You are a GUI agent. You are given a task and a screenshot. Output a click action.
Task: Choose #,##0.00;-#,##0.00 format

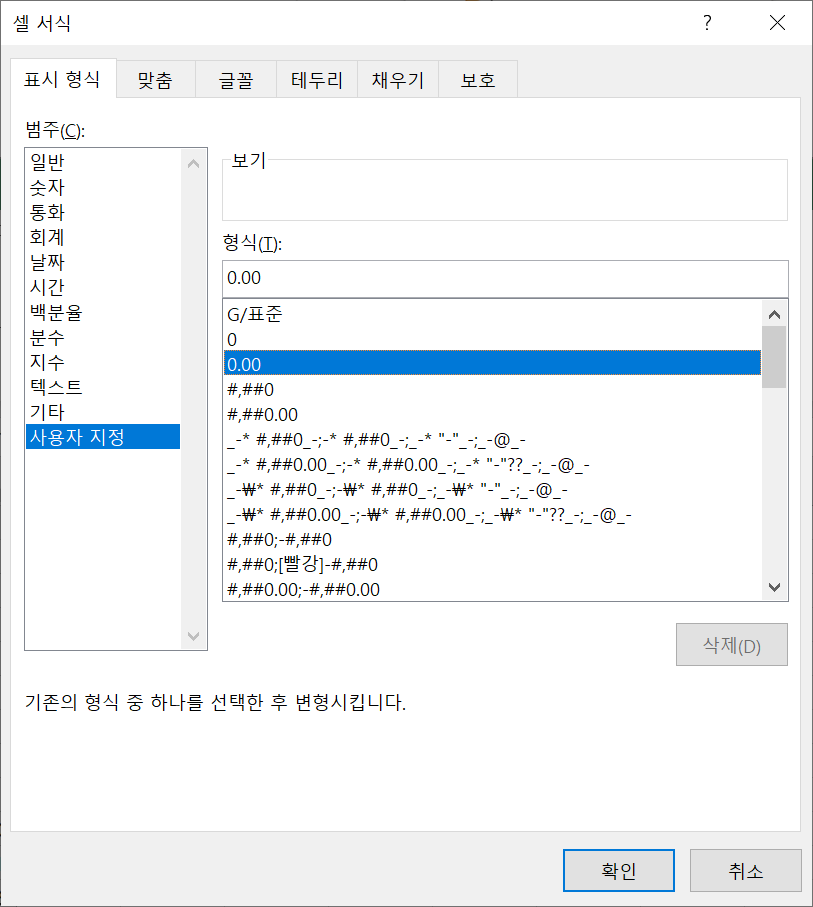point(492,589)
